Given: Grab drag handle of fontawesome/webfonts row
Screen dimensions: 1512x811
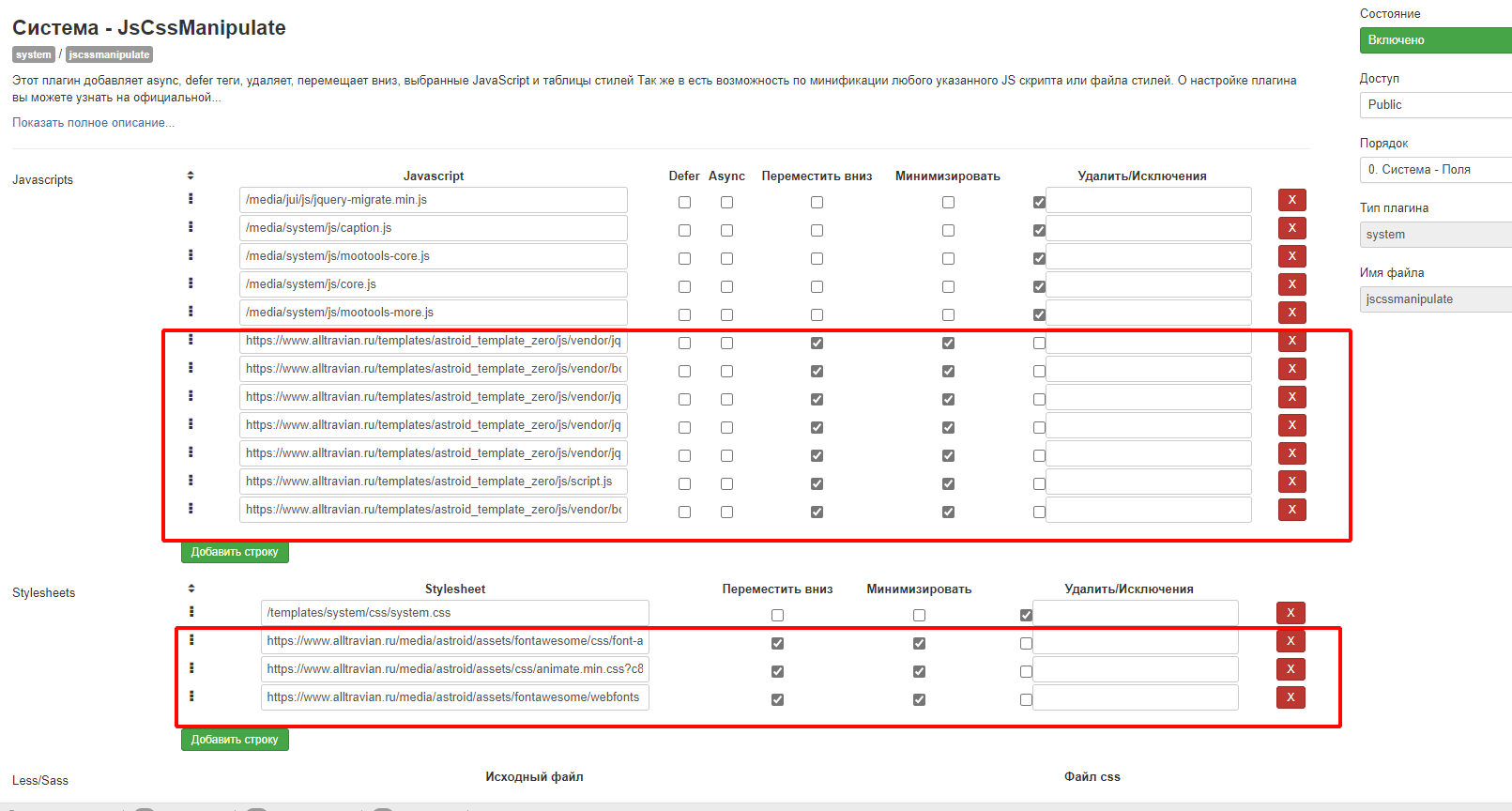Looking at the screenshot, I should [191, 696].
